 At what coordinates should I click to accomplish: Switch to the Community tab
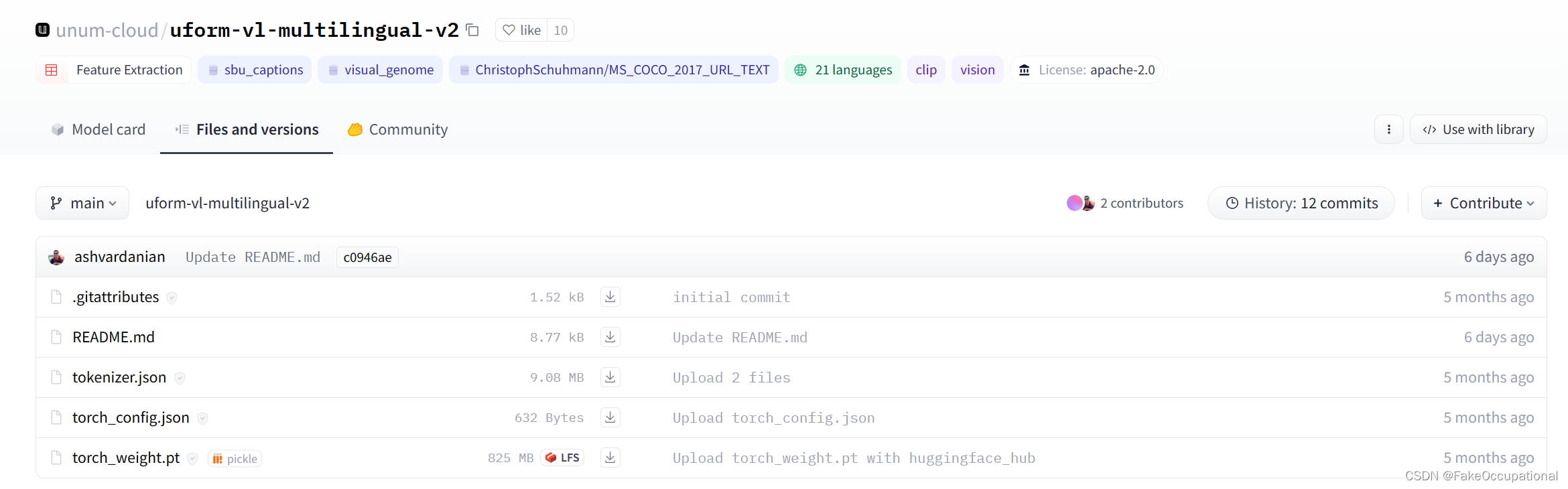click(397, 129)
